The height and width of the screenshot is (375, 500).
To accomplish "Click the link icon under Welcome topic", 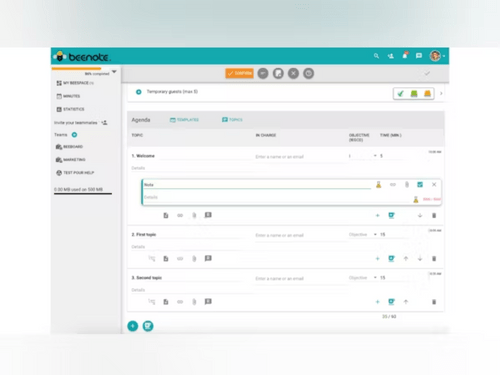I will [x=180, y=215].
